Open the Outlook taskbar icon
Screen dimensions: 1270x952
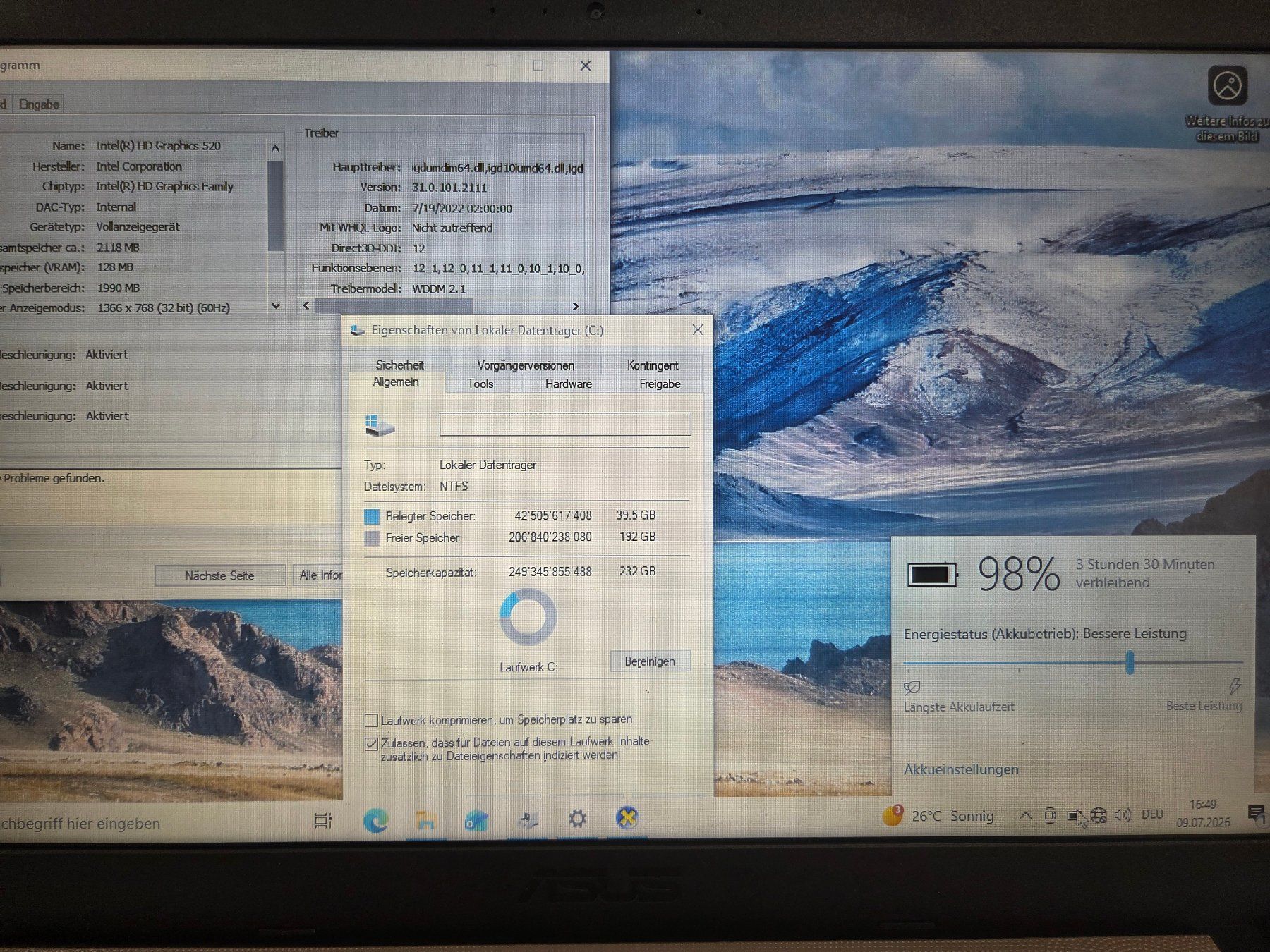476,819
